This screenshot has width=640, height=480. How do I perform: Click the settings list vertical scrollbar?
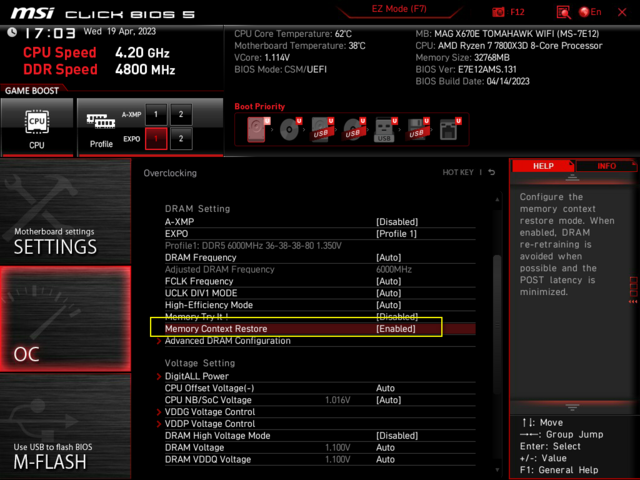tap(497, 300)
